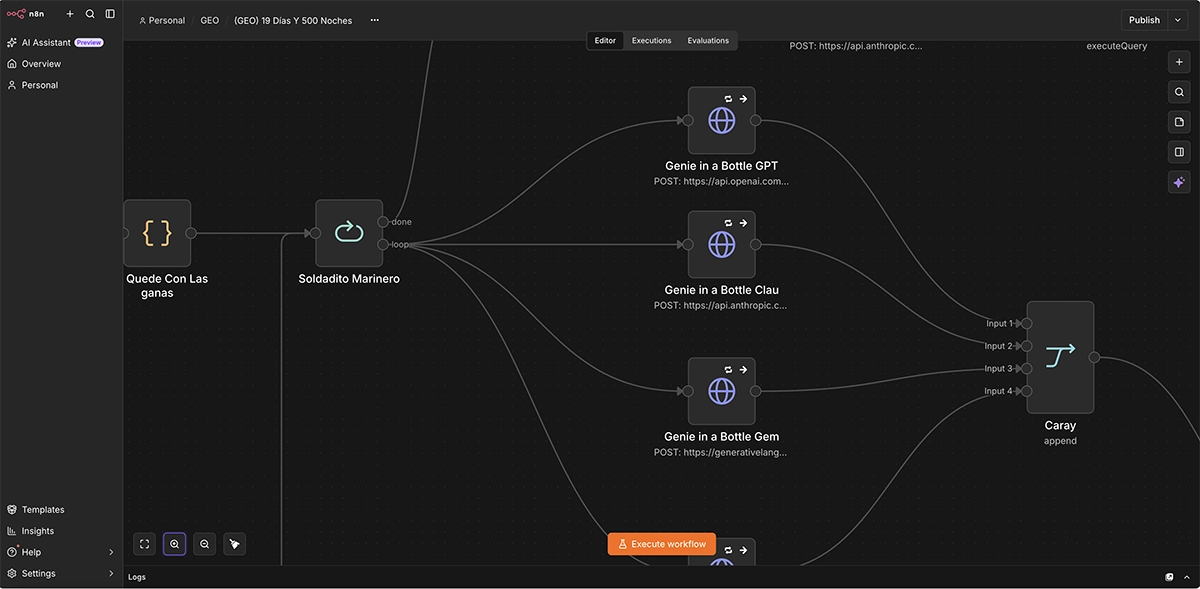Viewport: 1200px width, 589px height.
Task: Add a node with the canvas plus button
Action: [x=1179, y=61]
